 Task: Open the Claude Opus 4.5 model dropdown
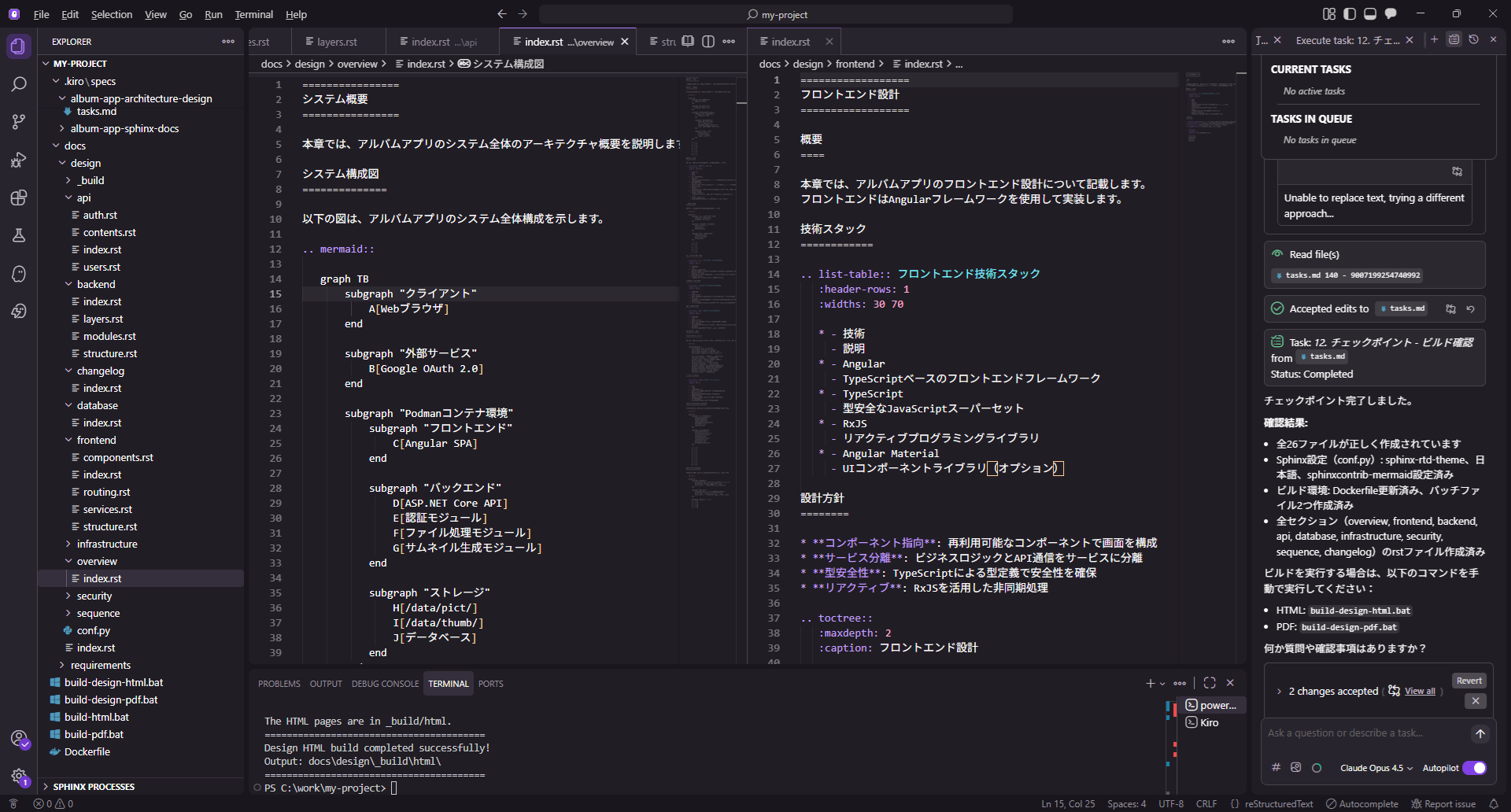pos(1376,768)
